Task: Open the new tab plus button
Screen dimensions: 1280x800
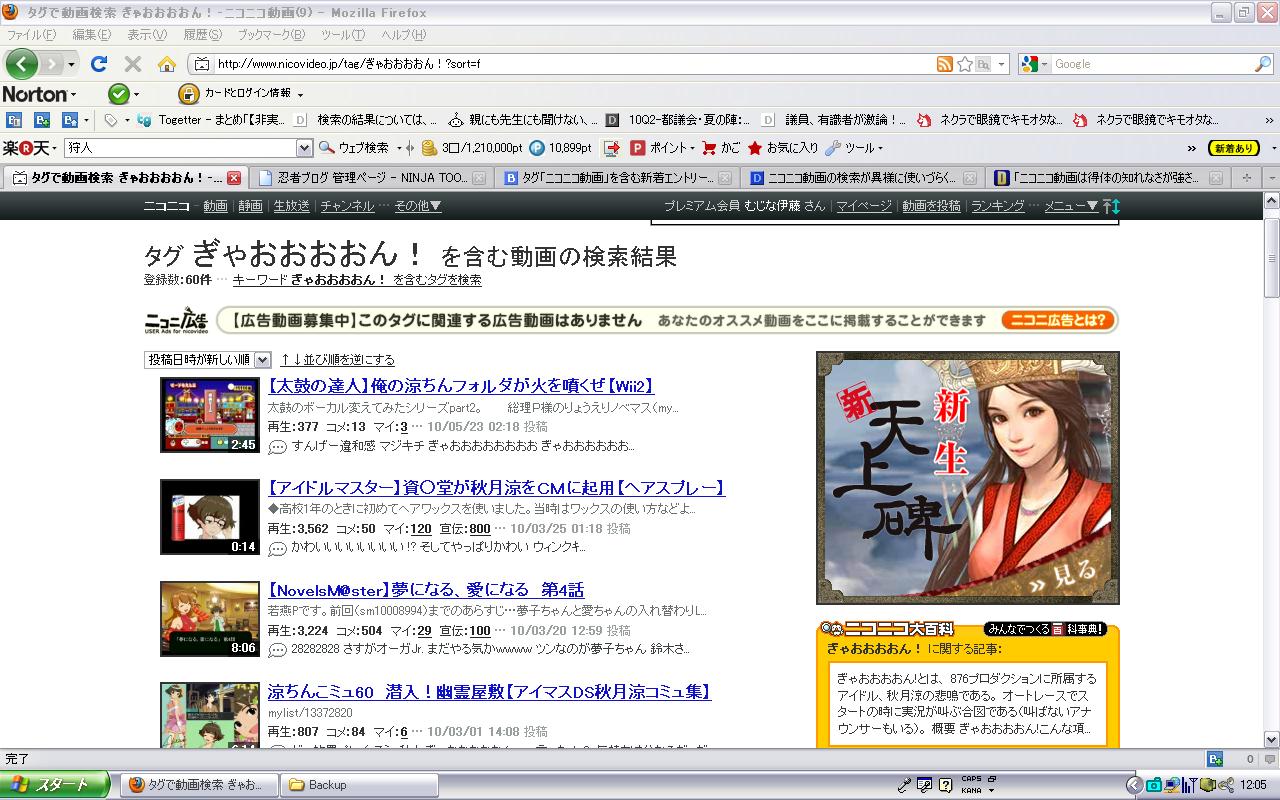Action: (x=1246, y=178)
